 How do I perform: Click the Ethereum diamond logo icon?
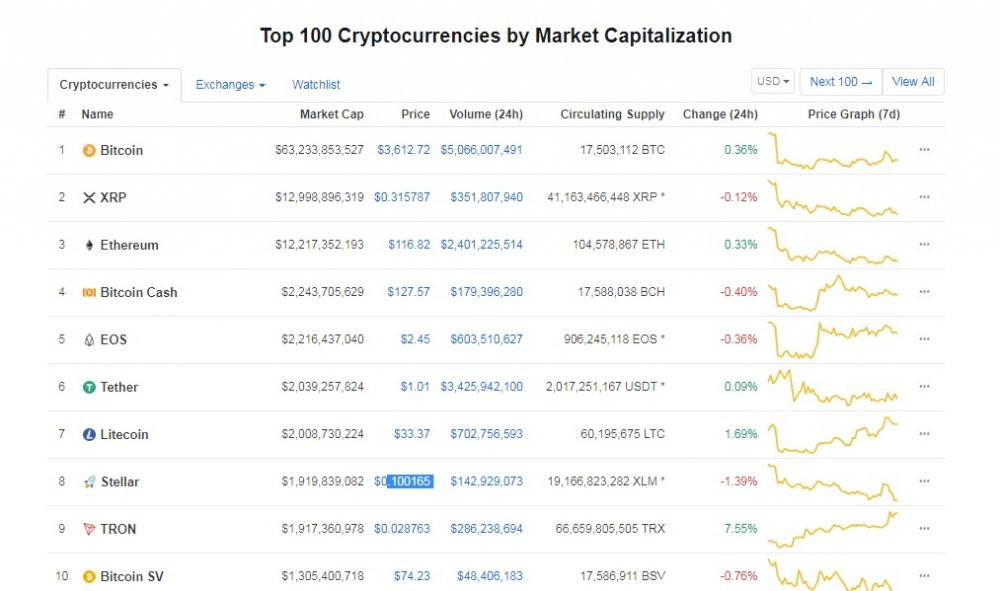pyautogui.click(x=89, y=245)
